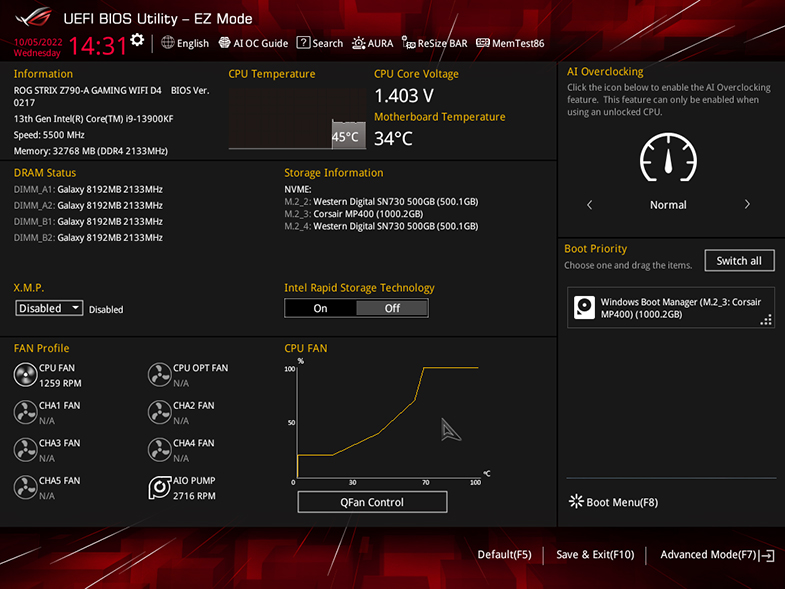Image resolution: width=785 pixels, height=589 pixels.
Task: Click the date 10/05/2022
Action: 38,42
